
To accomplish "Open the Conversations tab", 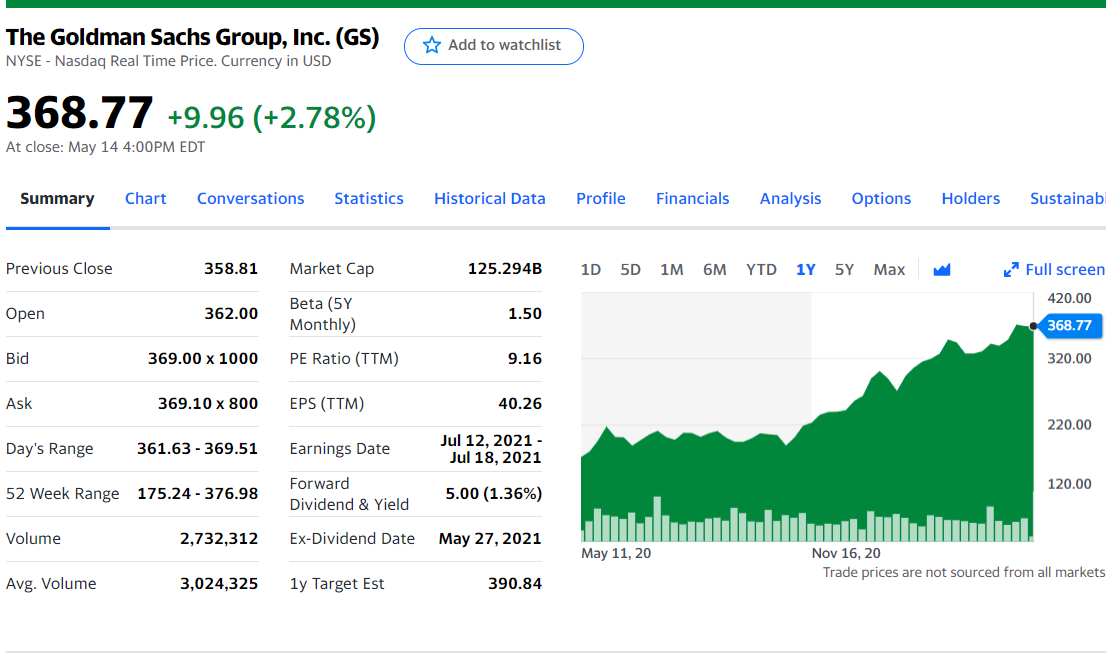I will tap(250, 198).
